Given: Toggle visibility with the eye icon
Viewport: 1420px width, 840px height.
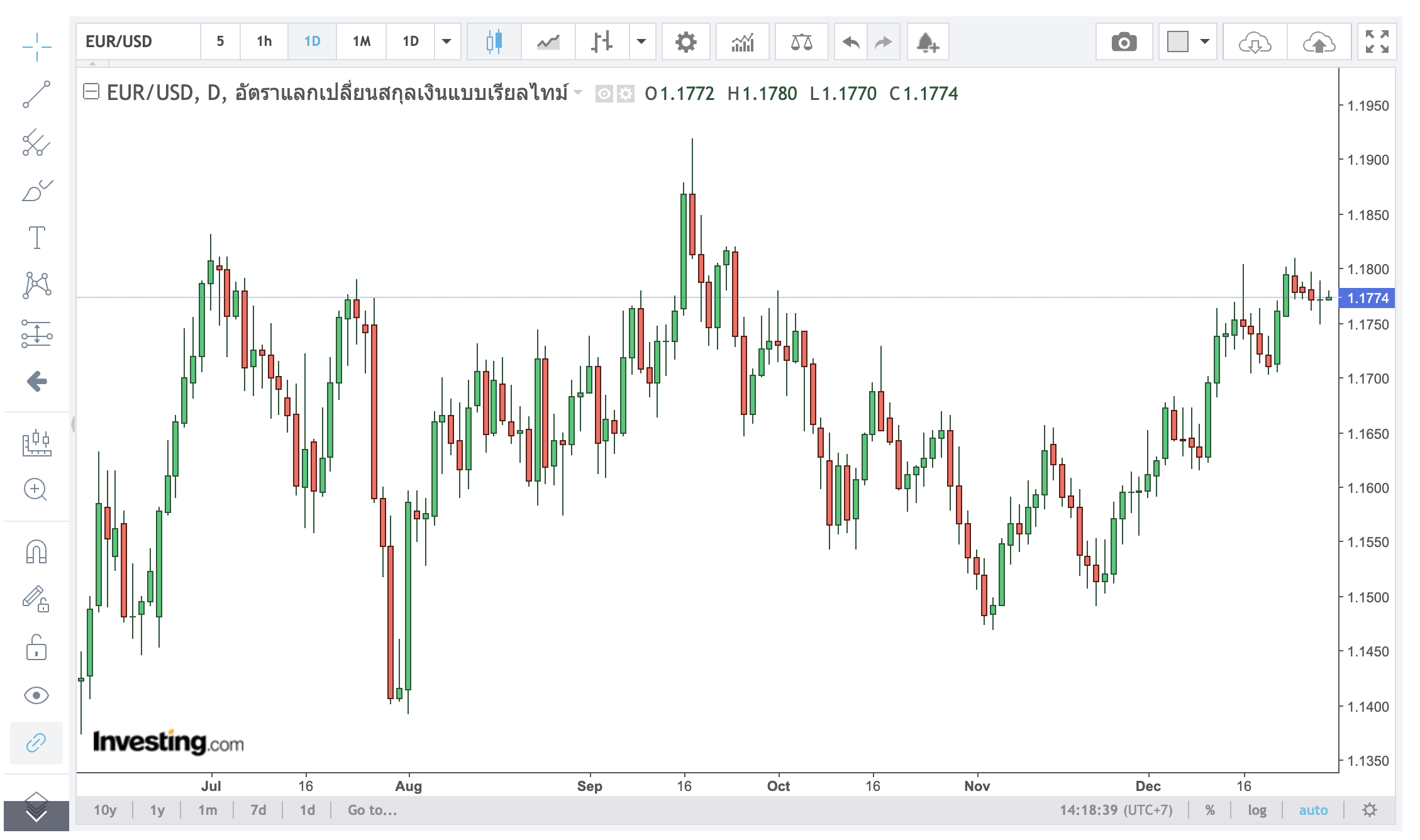Looking at the screenshot, I should click(x=36, y=695).
